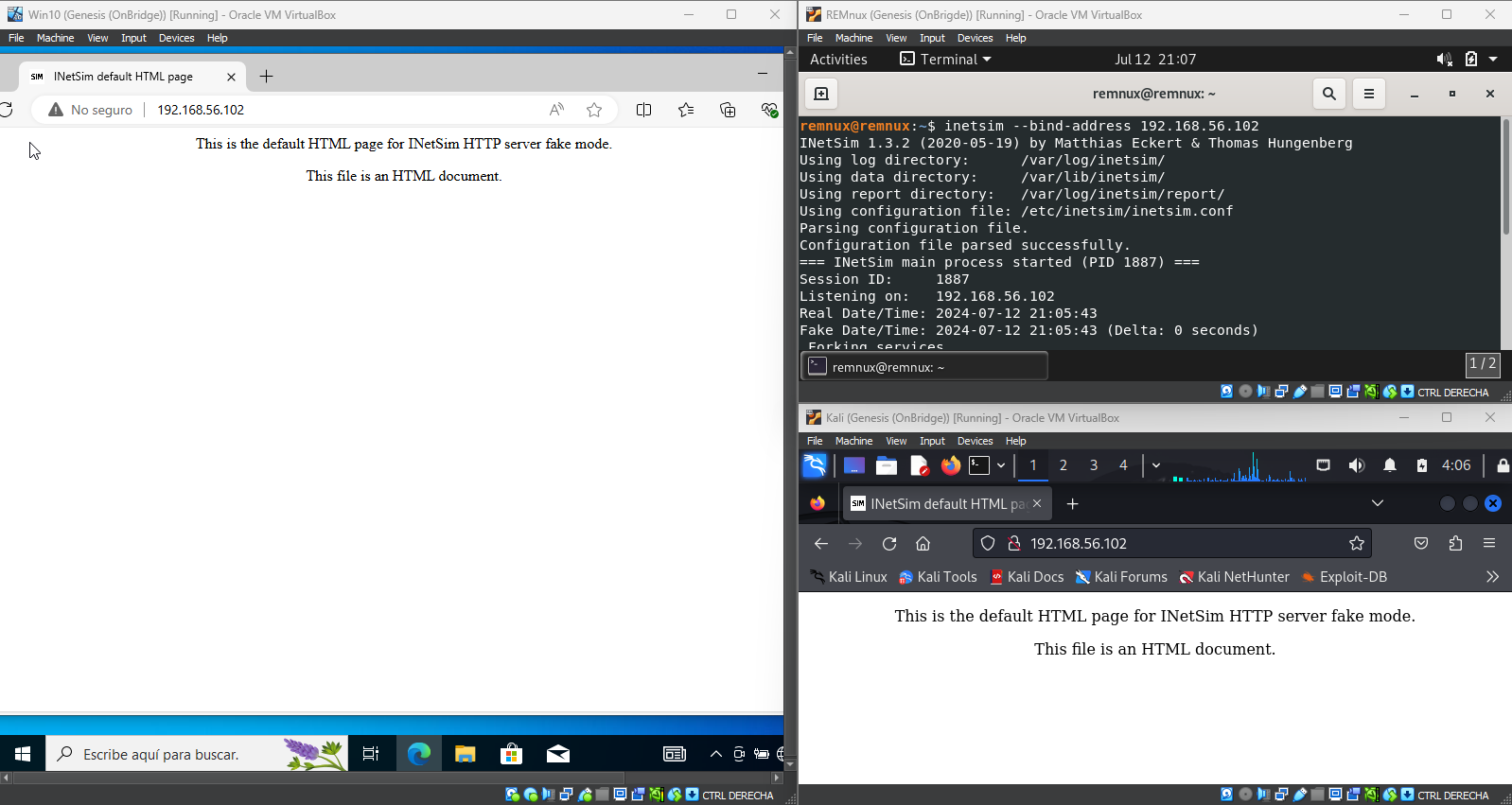Open Input menu in REMnux VirtualBox window
This screenshot has width=1512, height=805.
point(932,38)
